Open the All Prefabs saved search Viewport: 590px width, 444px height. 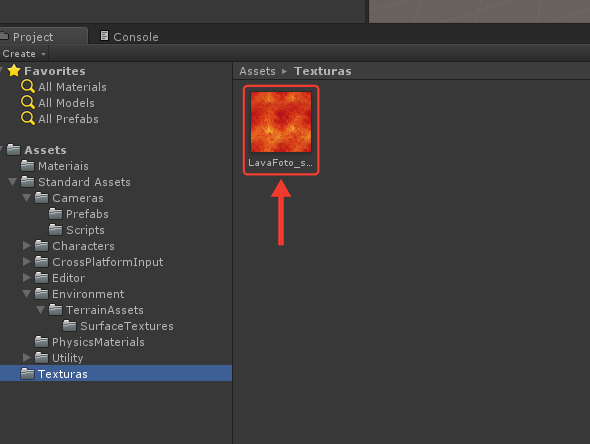59,119
